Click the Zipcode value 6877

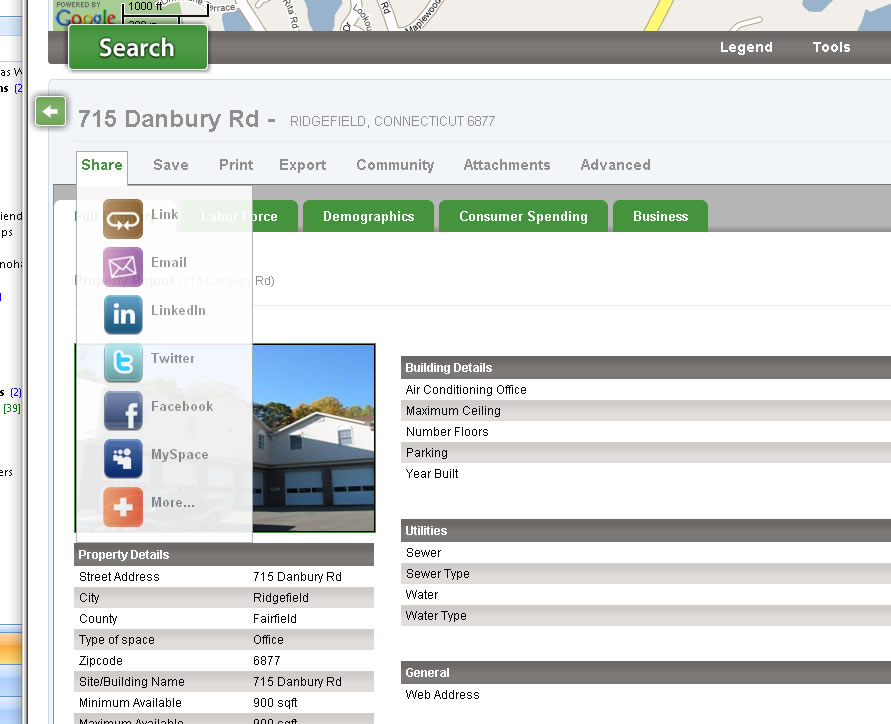(x=267, y=661)
